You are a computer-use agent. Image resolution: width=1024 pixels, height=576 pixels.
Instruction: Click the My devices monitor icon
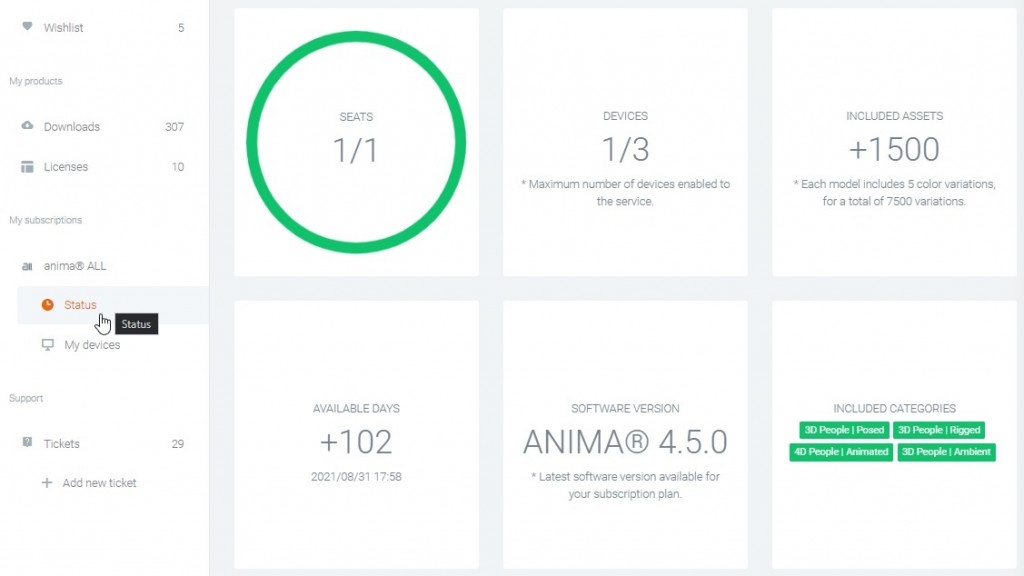[x=48, y=345]
